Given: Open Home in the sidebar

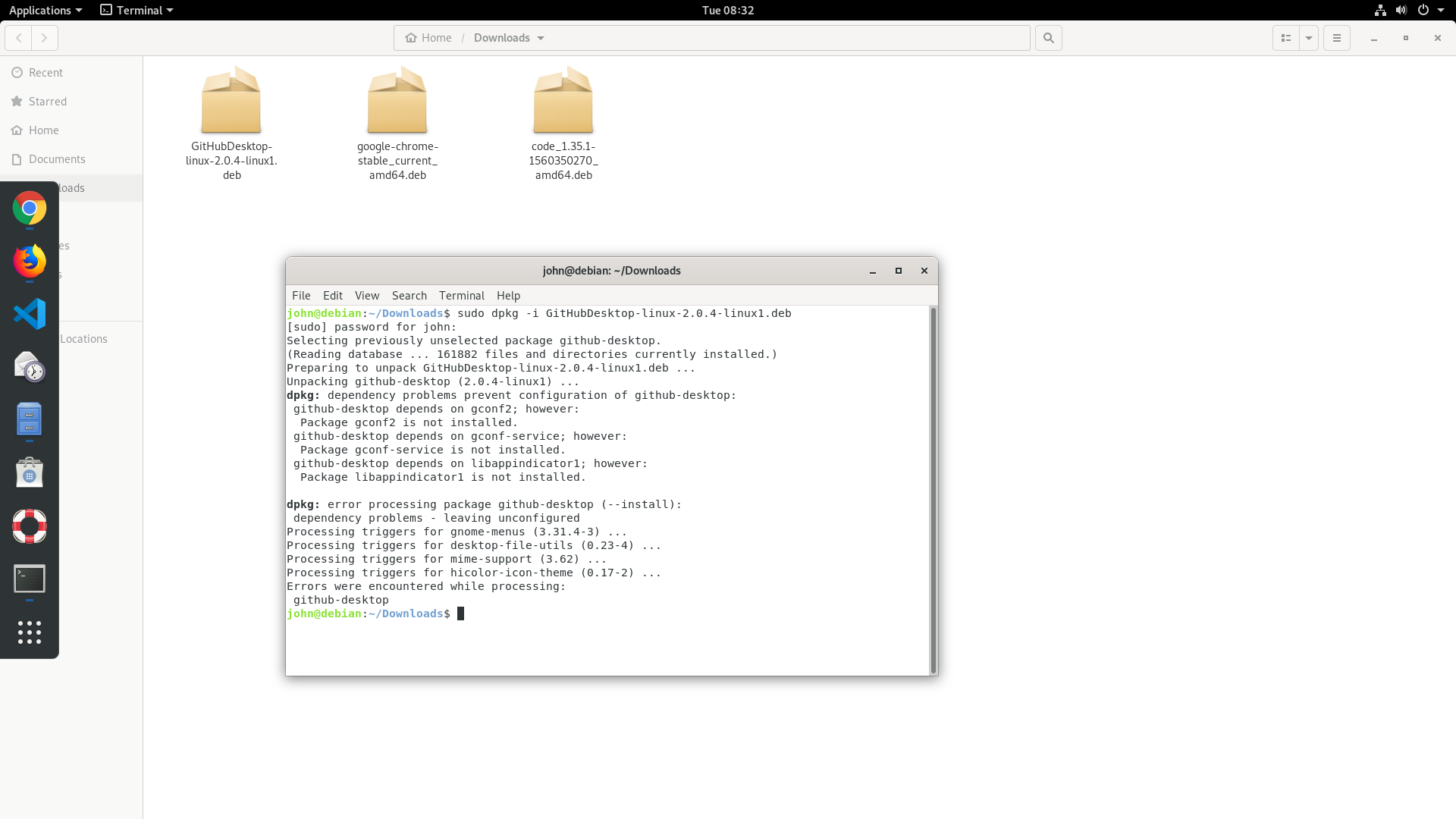Looking at the screenshot, I should pyautogui.click(x=71, y=130).
